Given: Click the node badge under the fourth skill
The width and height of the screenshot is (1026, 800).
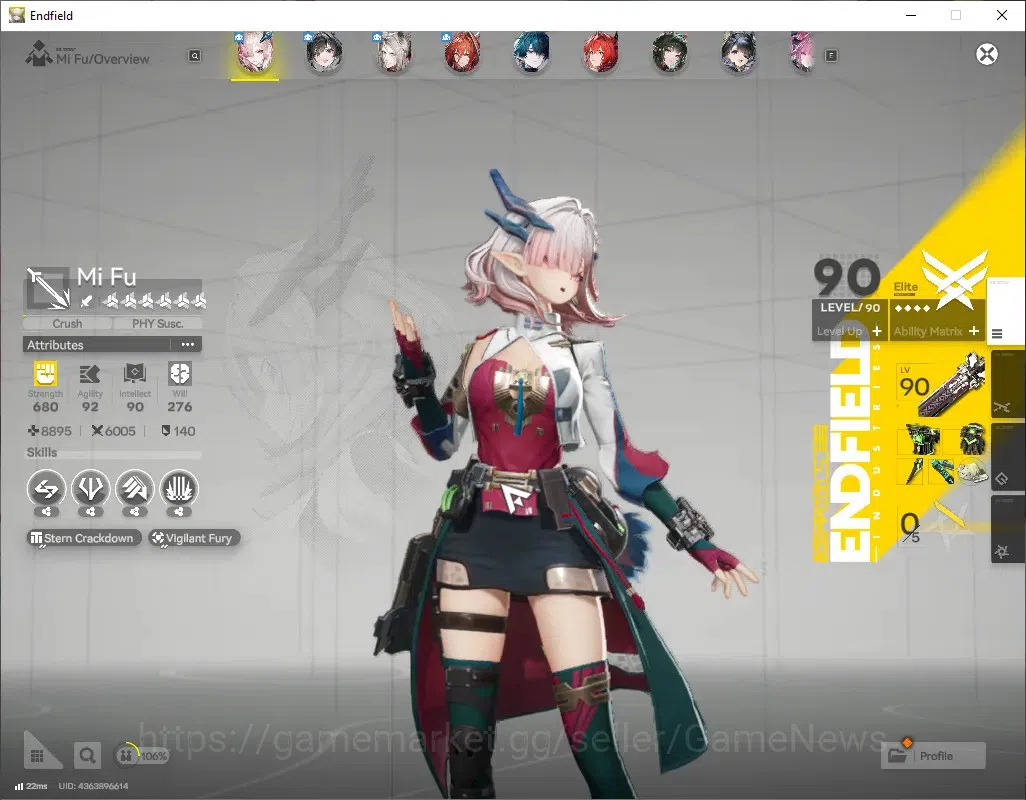Looking at the screenshot, I should [179, 512].
